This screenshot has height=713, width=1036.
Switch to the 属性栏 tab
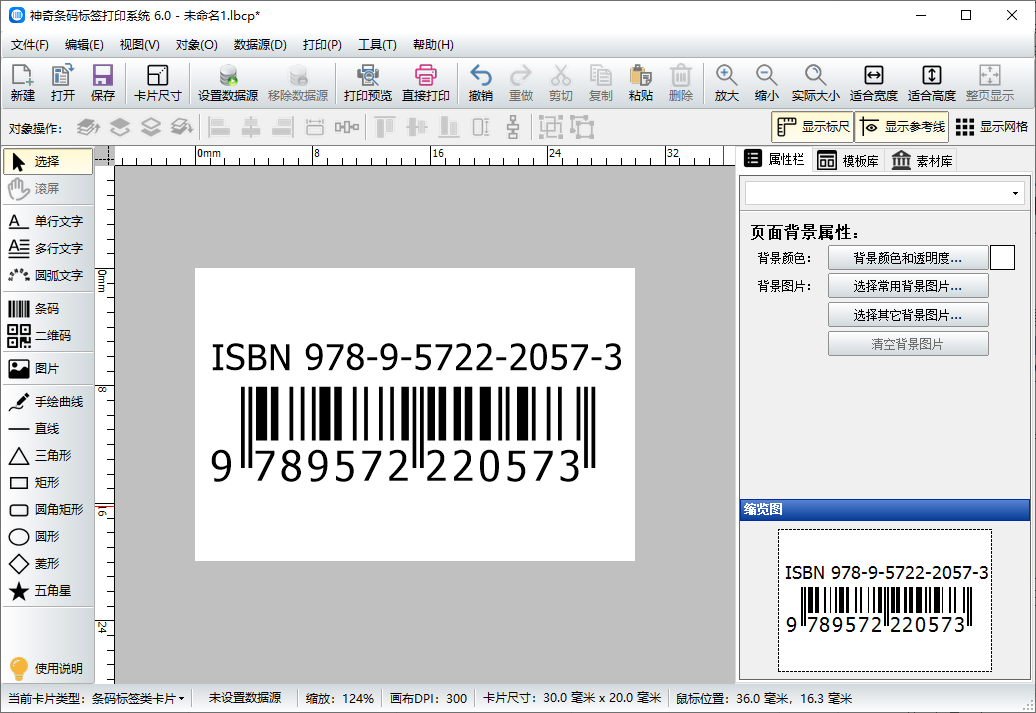(774, 159)
